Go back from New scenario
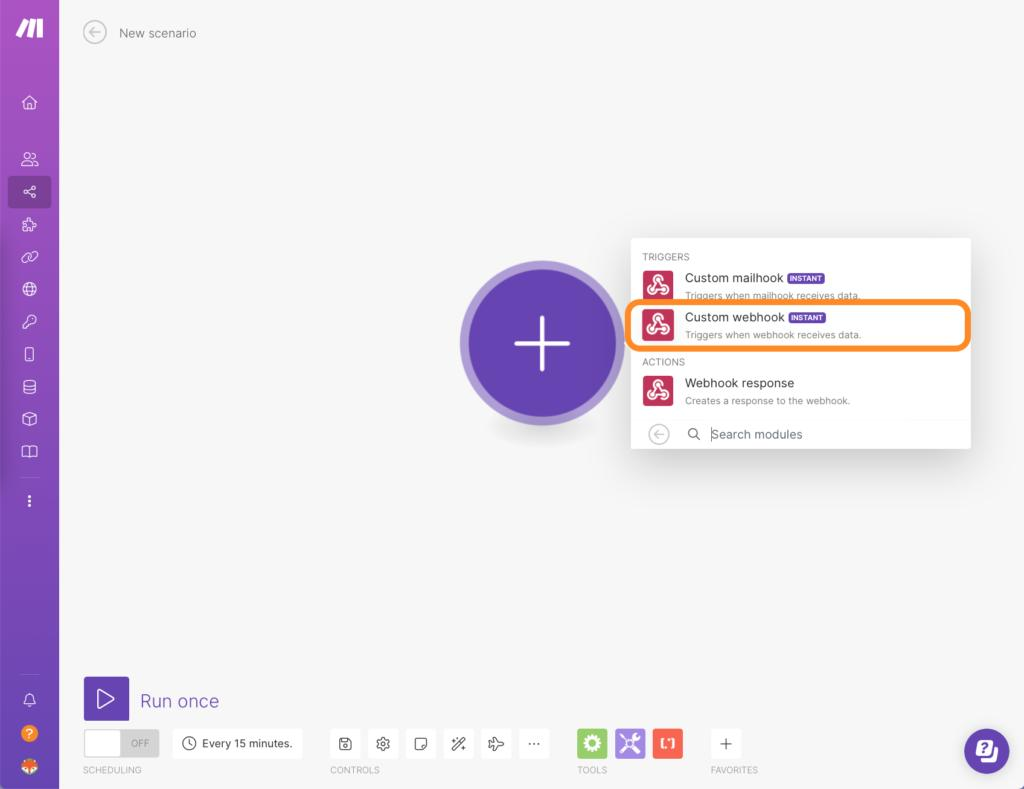 tap(95, 32)
